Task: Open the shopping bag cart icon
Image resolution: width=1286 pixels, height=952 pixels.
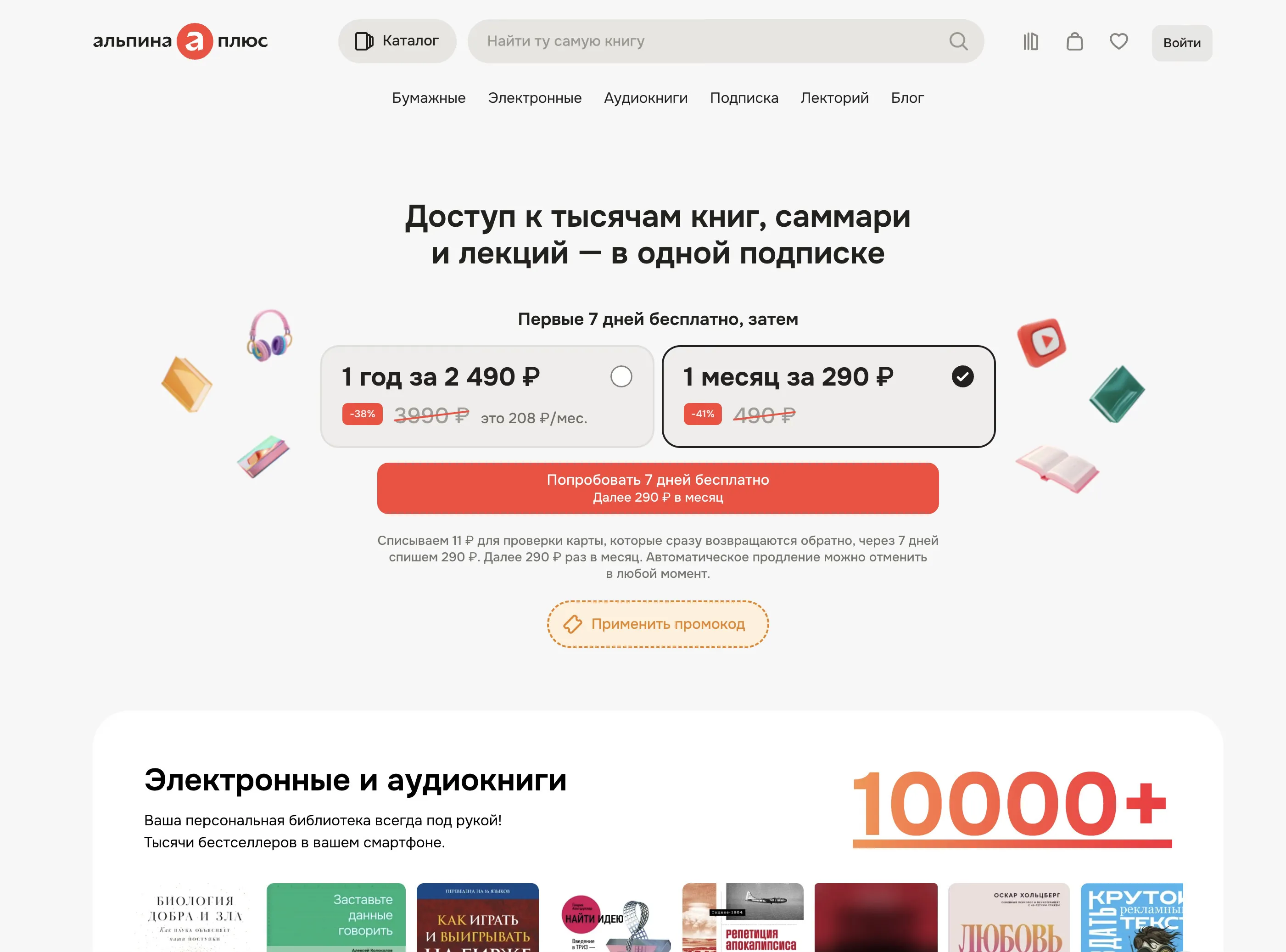Action: 1074,41
